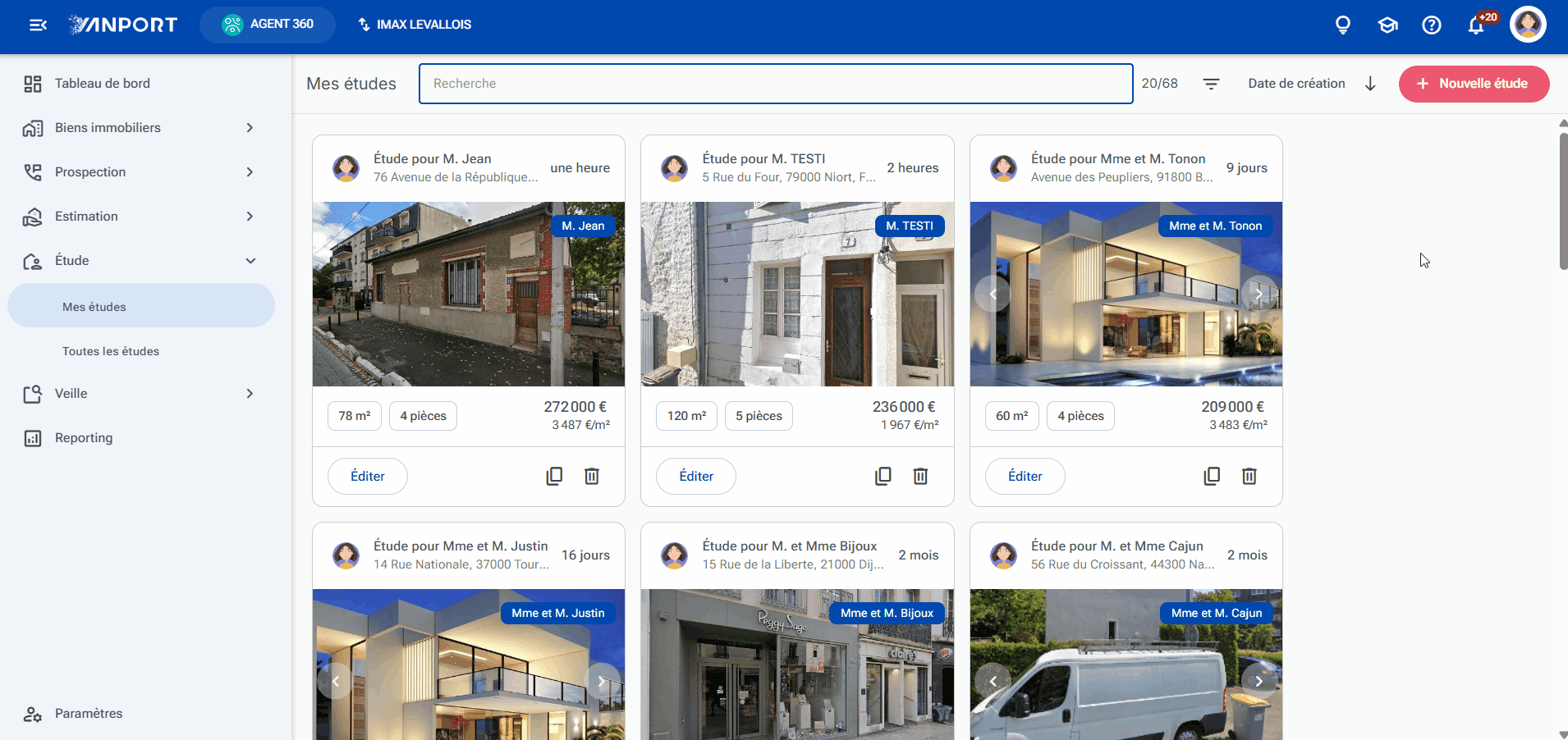Delete the M. Jean study with trash icon

[592, 476]
